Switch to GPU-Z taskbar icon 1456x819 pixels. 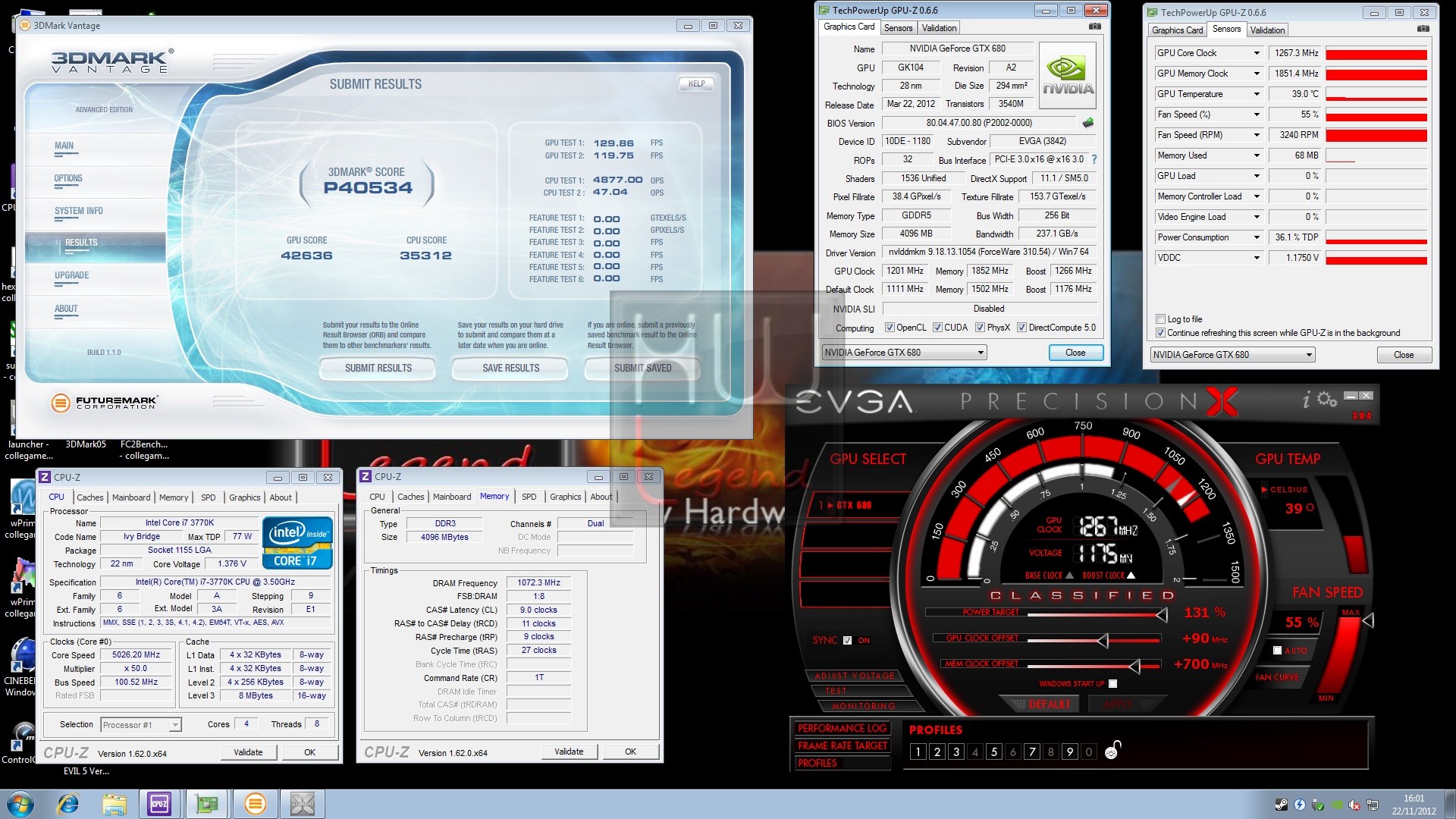pos(207,804)
